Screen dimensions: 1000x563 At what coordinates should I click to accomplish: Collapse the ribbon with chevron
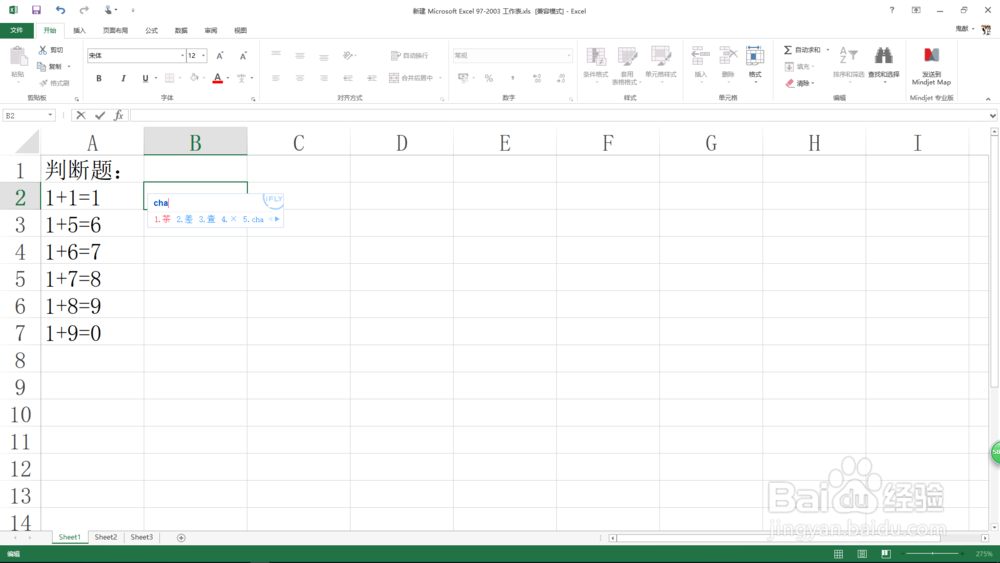[x=988, y=99]
